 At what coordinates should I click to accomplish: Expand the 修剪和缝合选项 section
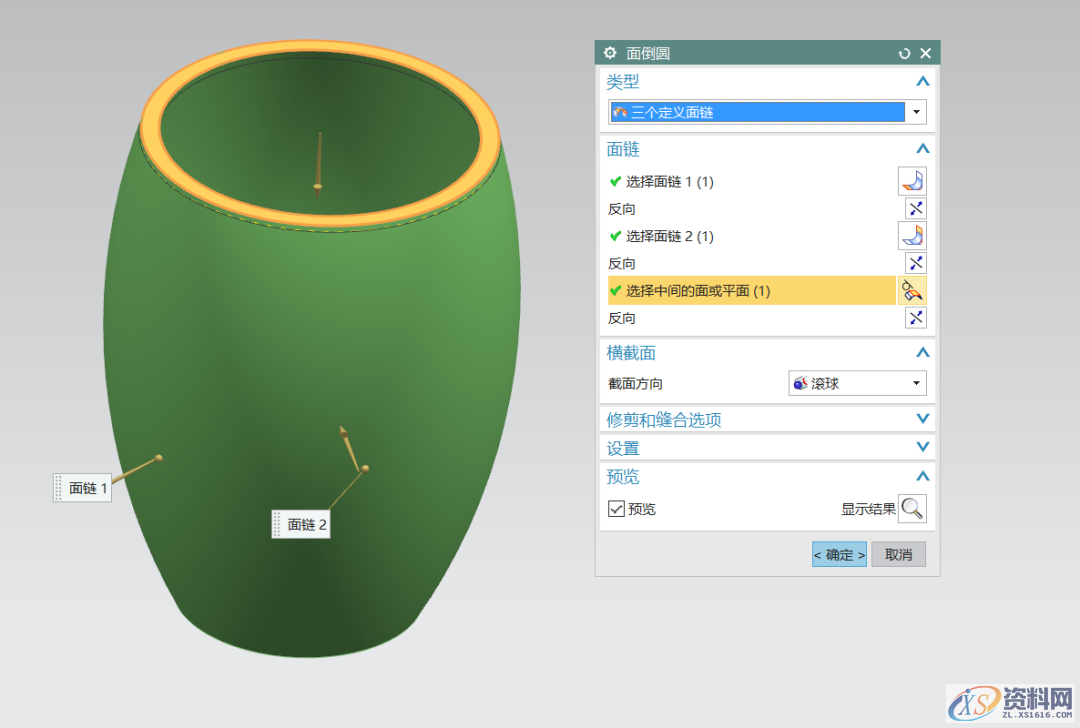point(922,419)
